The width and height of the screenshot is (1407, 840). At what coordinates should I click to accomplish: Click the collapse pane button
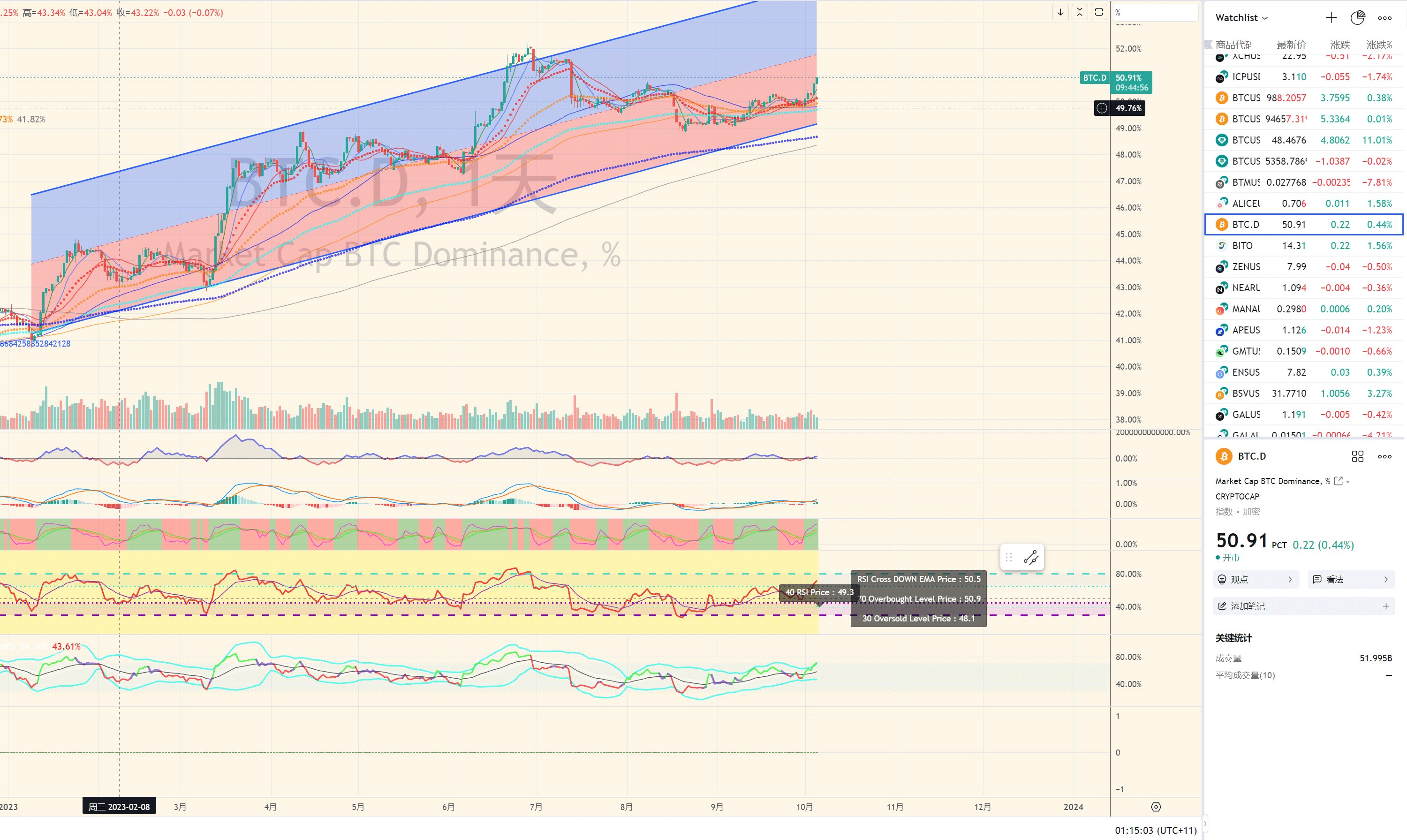pos(1079,12)
